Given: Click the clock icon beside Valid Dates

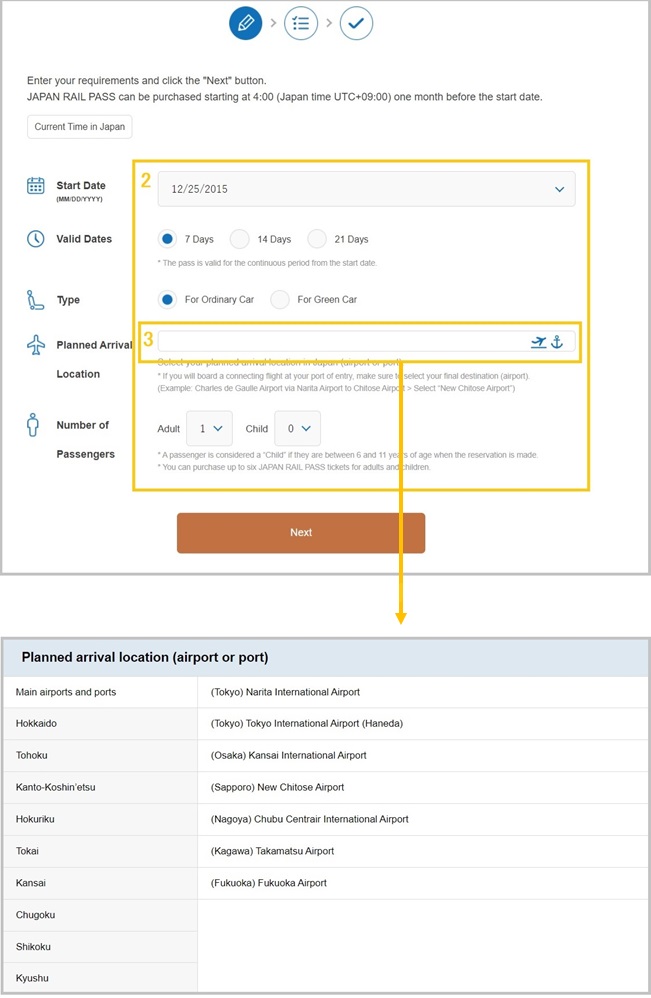Looking at the screenshot, I should (x=36, y=239).
